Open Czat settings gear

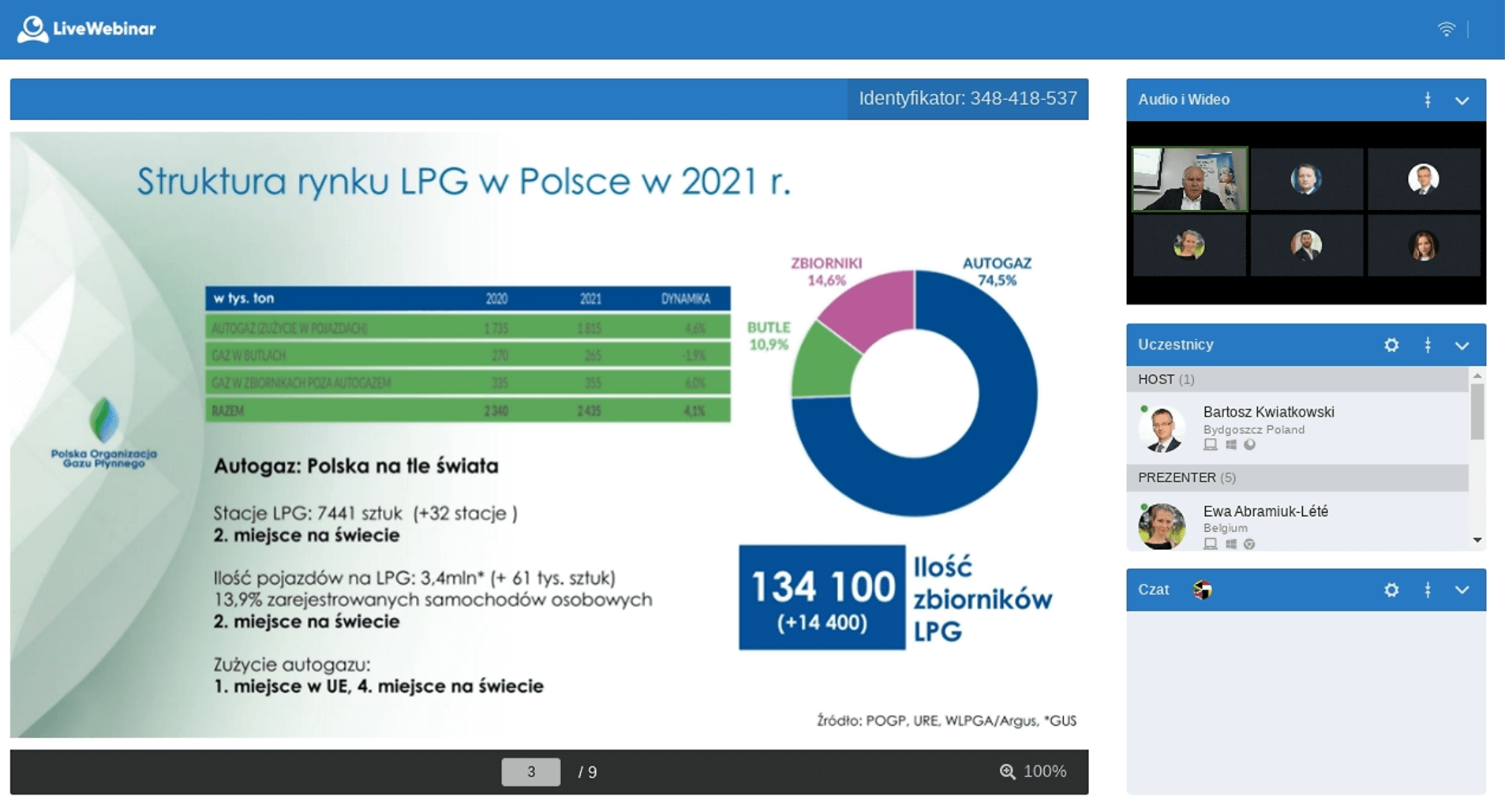point(1391,589)
